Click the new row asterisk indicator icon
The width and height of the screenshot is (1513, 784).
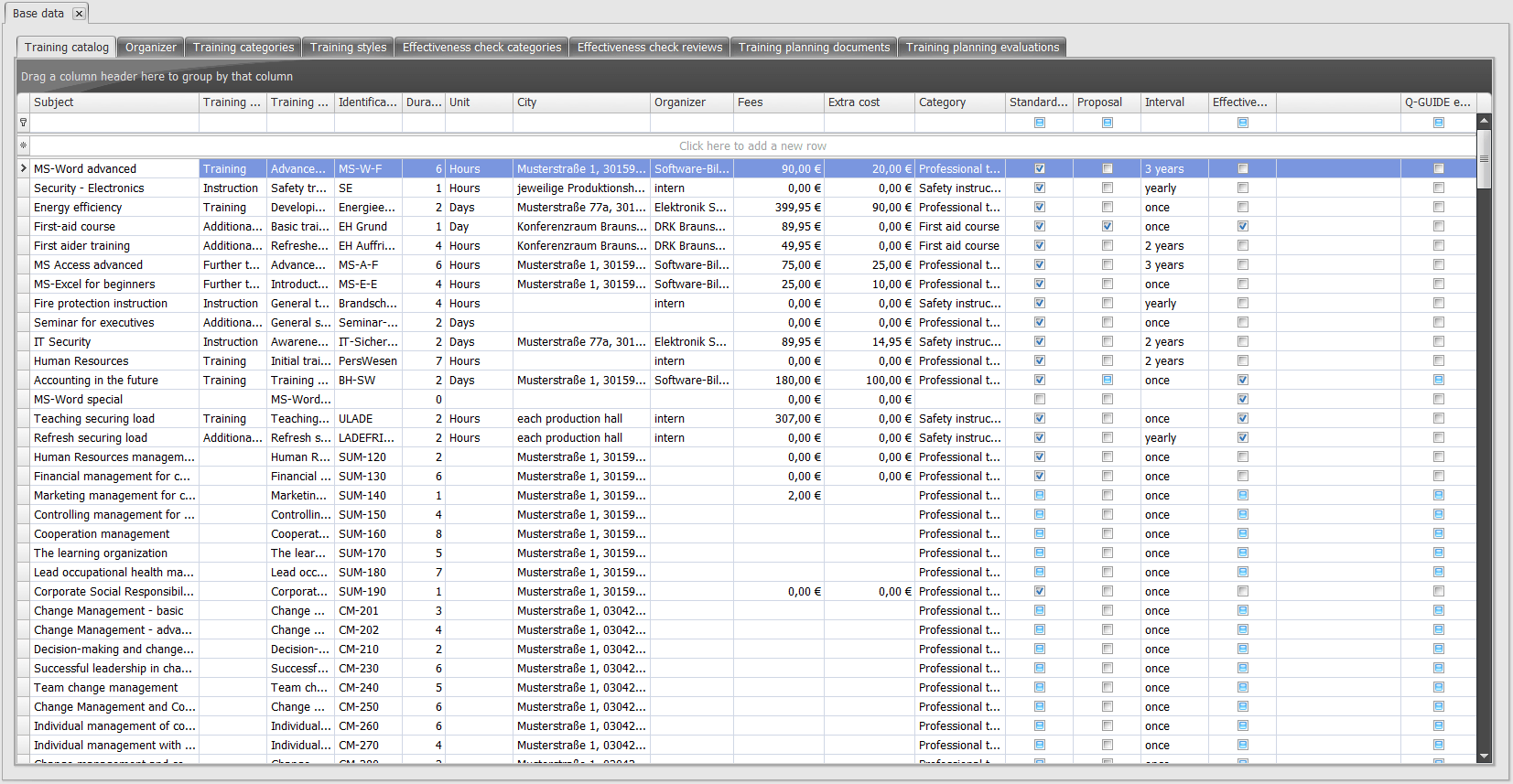coord(23,145)
